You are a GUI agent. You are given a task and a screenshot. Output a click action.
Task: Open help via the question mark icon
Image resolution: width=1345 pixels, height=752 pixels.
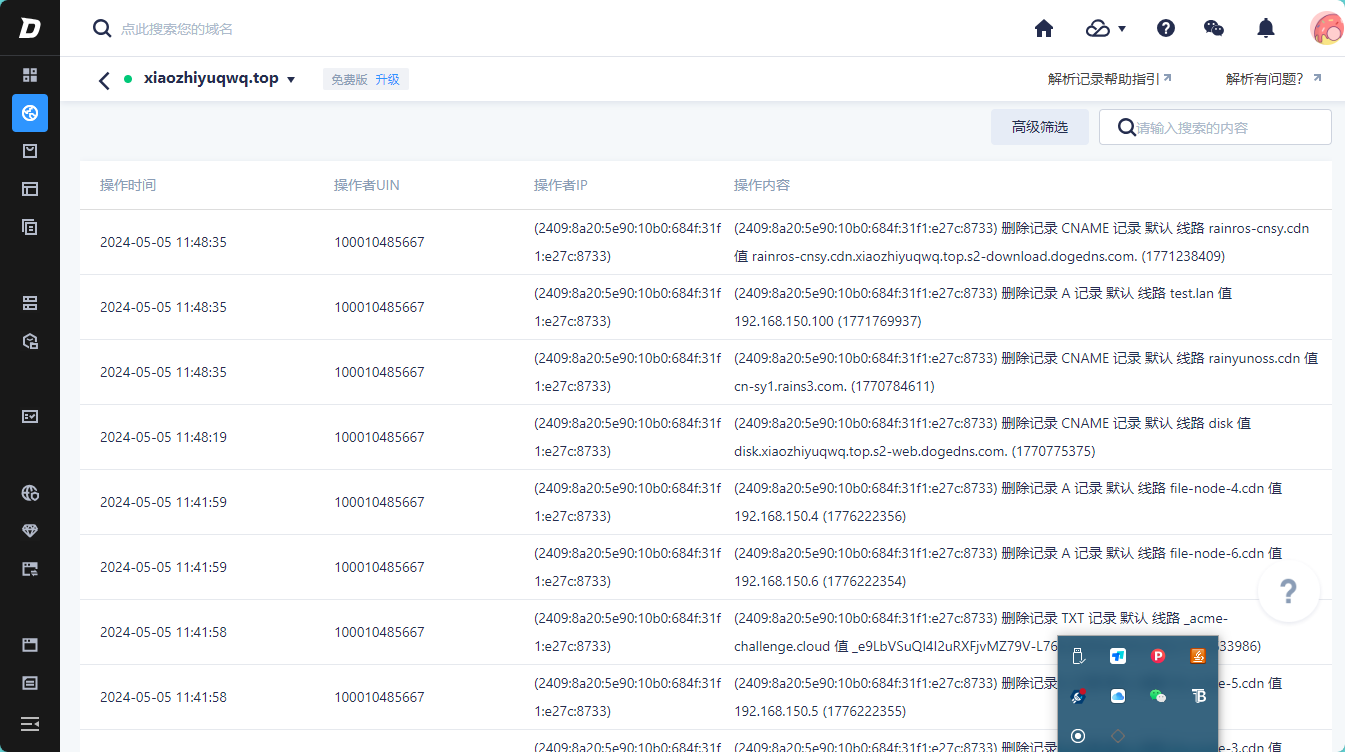click(1166, 28)
